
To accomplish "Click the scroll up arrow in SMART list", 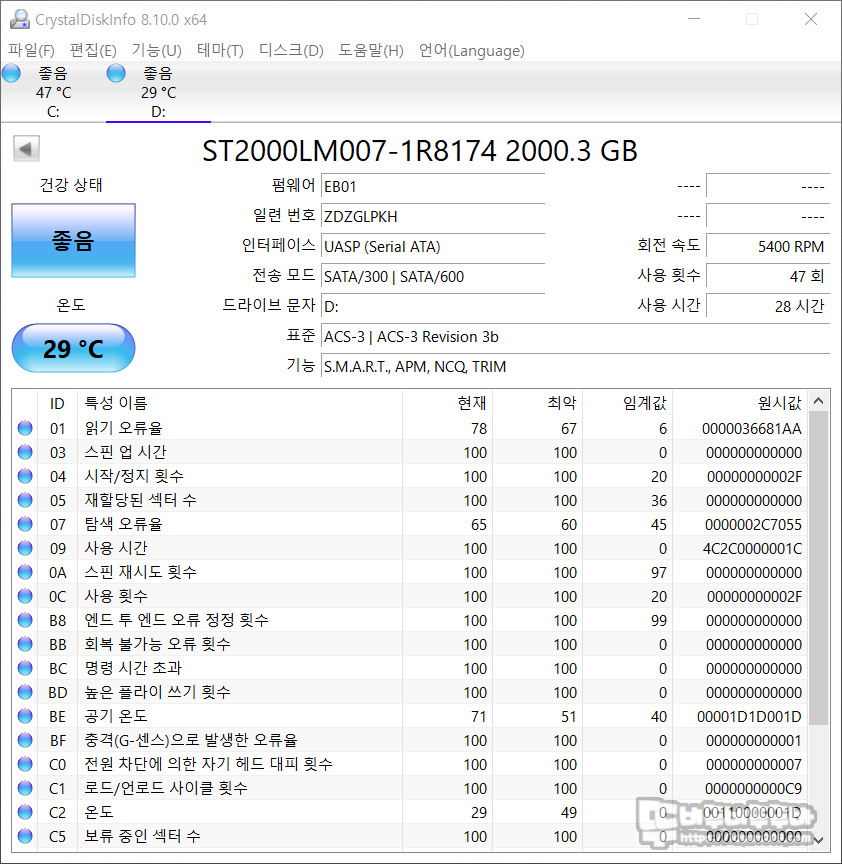I will [x=819, y=401].
